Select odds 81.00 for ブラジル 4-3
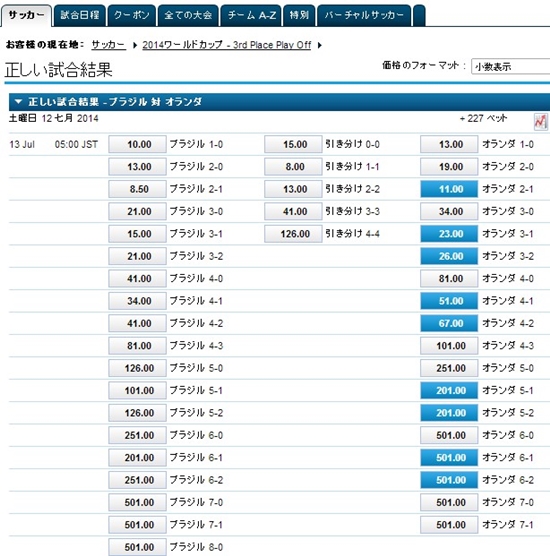550x556 pixels. [x=138, y=345]
